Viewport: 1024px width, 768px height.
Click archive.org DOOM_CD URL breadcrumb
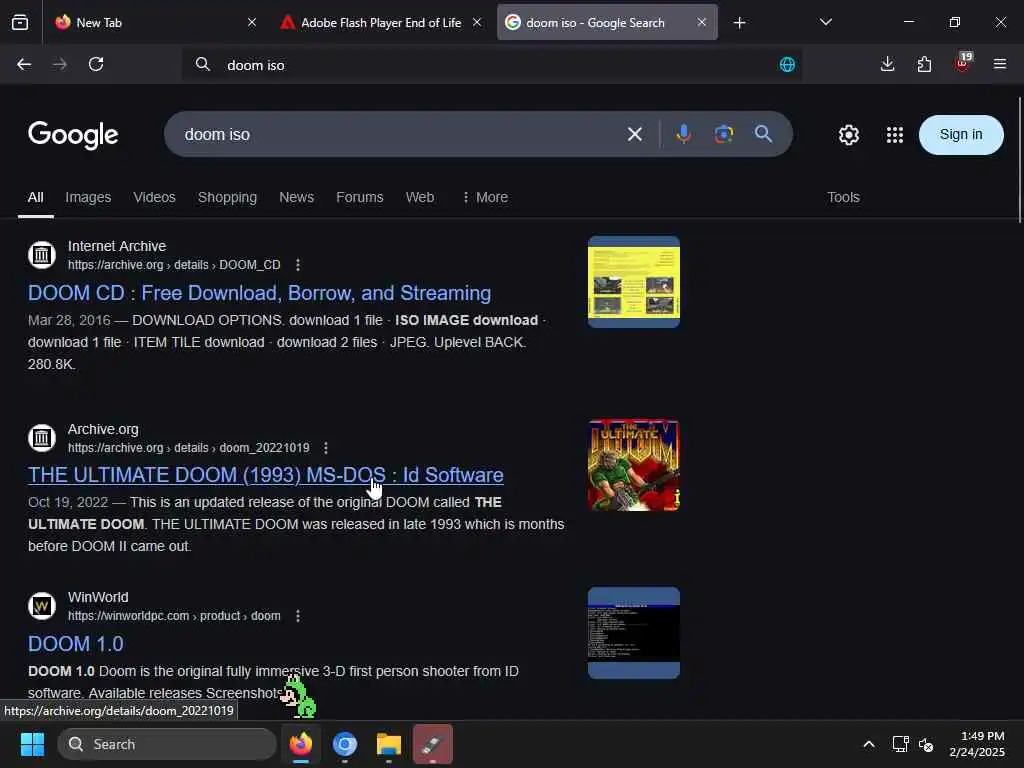(174, 265)
